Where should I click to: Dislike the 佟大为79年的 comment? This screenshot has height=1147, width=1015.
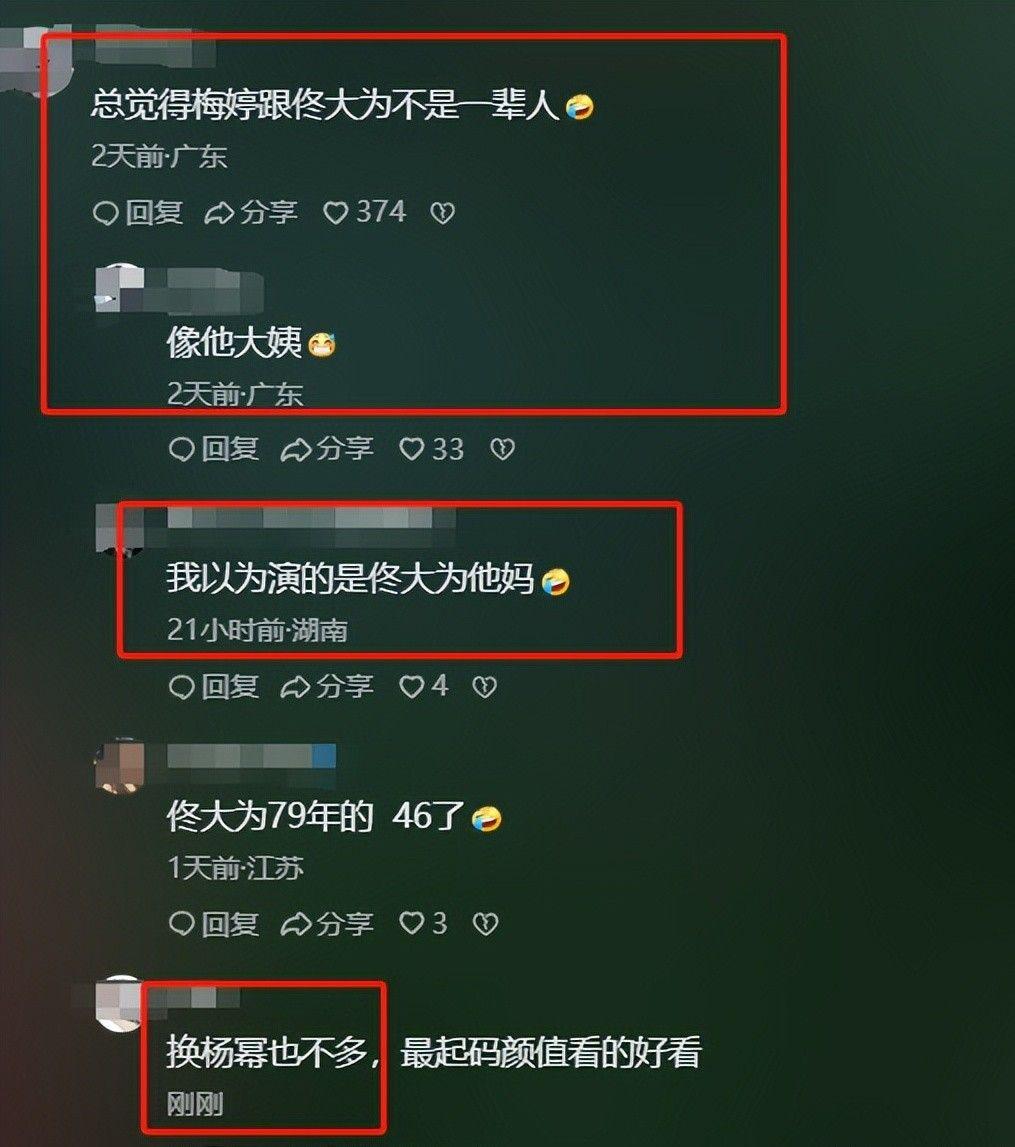click(486, 924)
